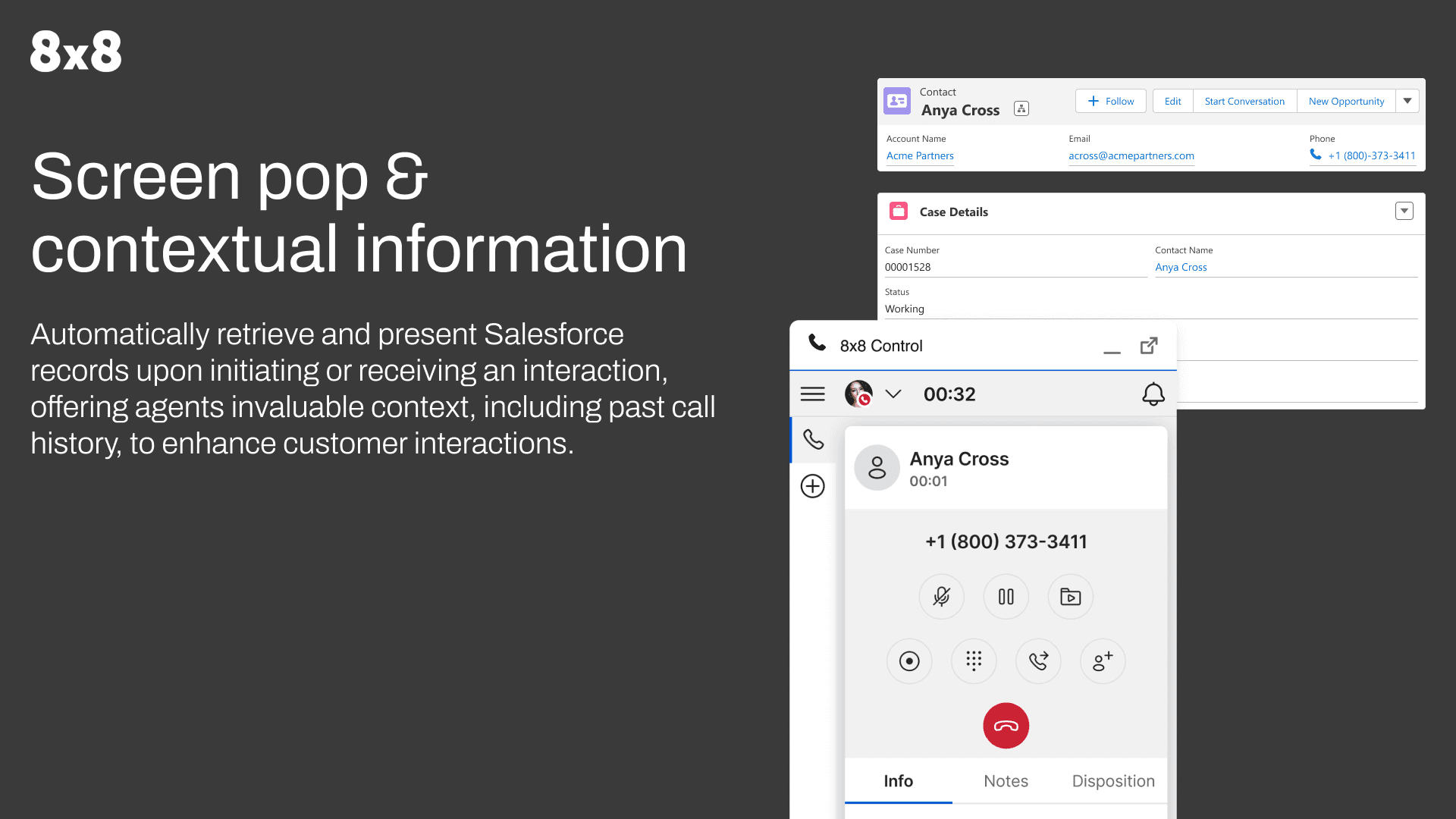Screen dimensions: 1456x819
Task: Click Anya Cross name in the call card
Action: (x=959, y=459)
